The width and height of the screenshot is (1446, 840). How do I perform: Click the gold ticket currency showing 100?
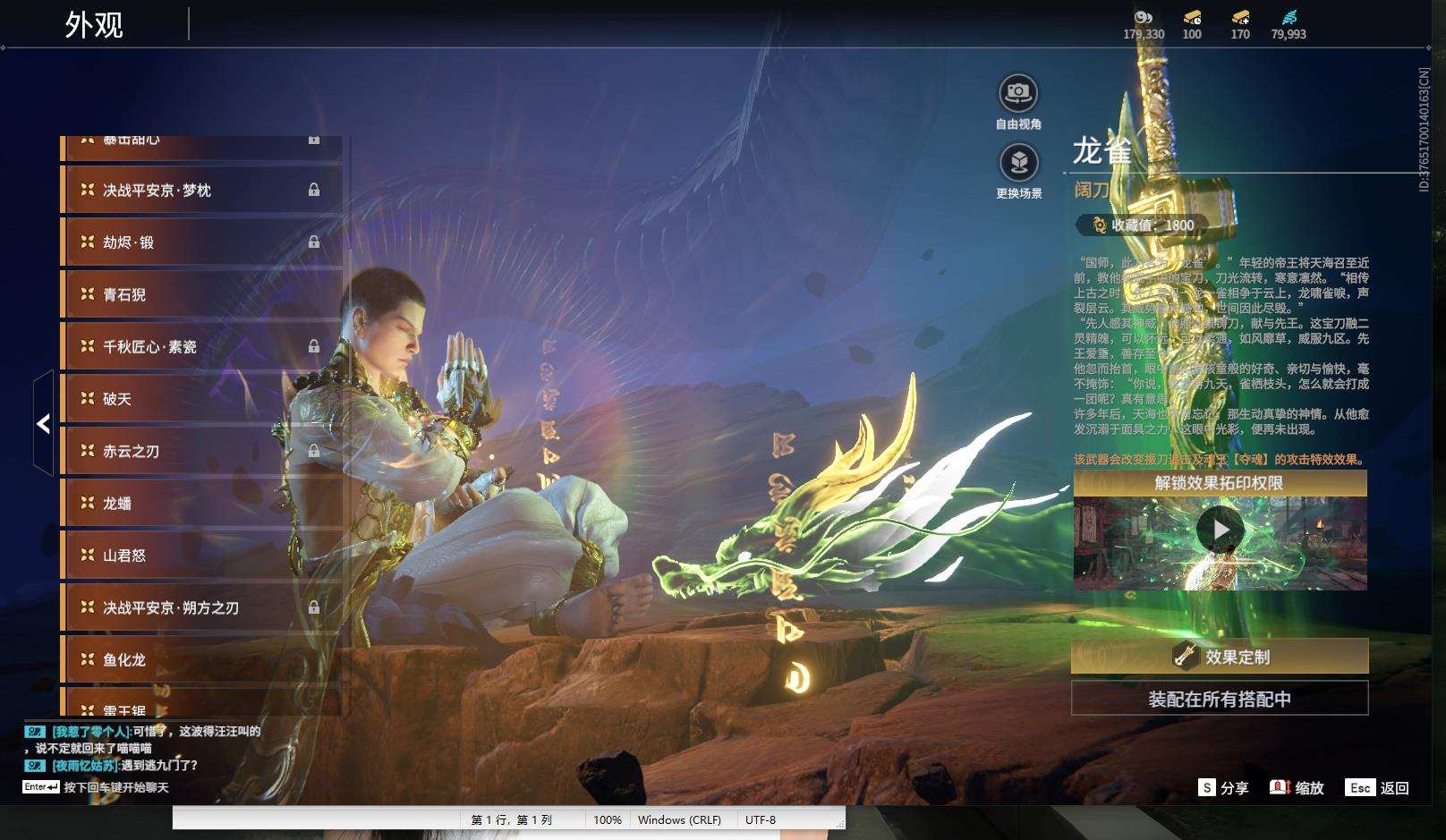click(x=1192, y=17)
